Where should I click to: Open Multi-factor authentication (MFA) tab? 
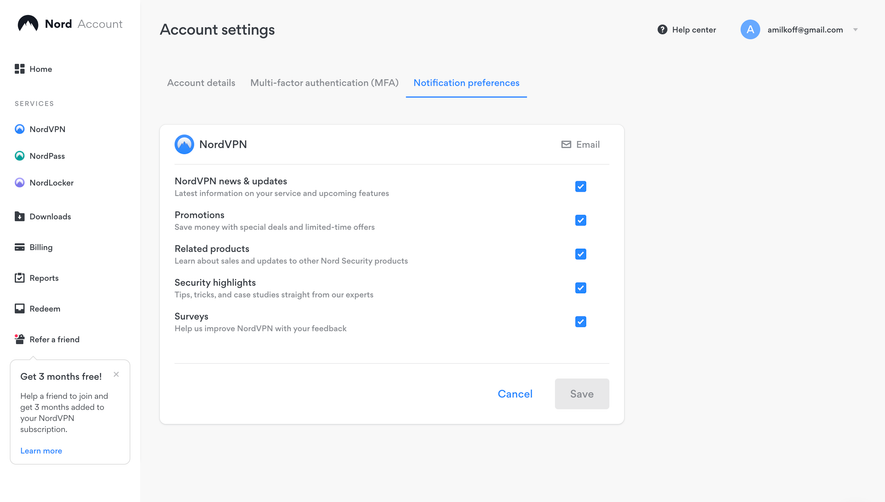point(325,83)
